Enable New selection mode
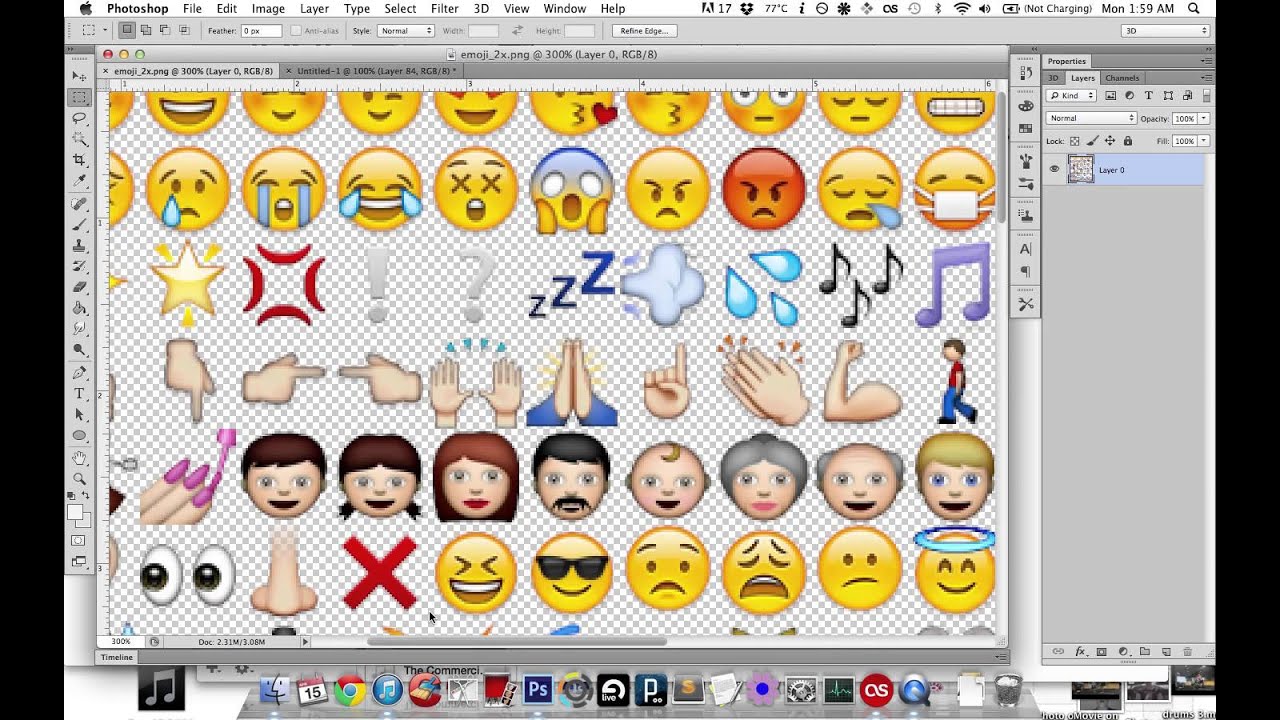Viewport: 1280px width, 720px height. tap(129, 31)
